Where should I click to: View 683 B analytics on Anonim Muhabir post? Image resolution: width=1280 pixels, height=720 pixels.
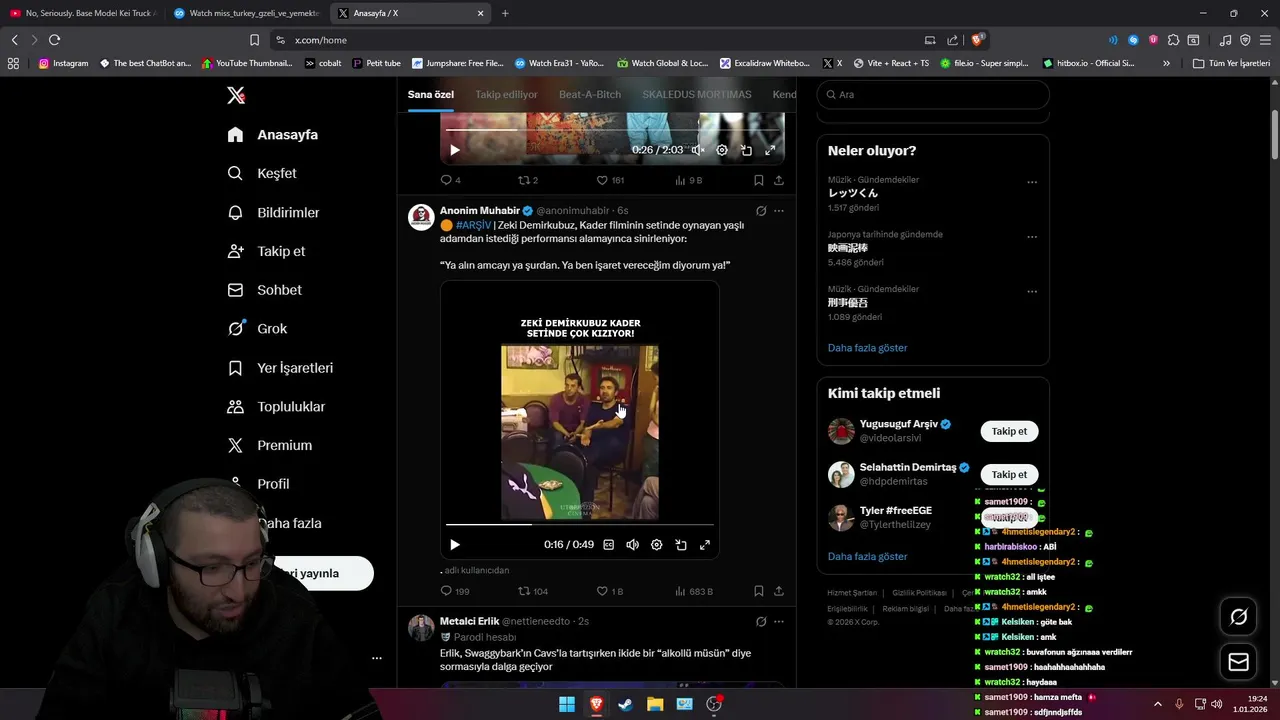pyautogui.click(x=693, y=591)
